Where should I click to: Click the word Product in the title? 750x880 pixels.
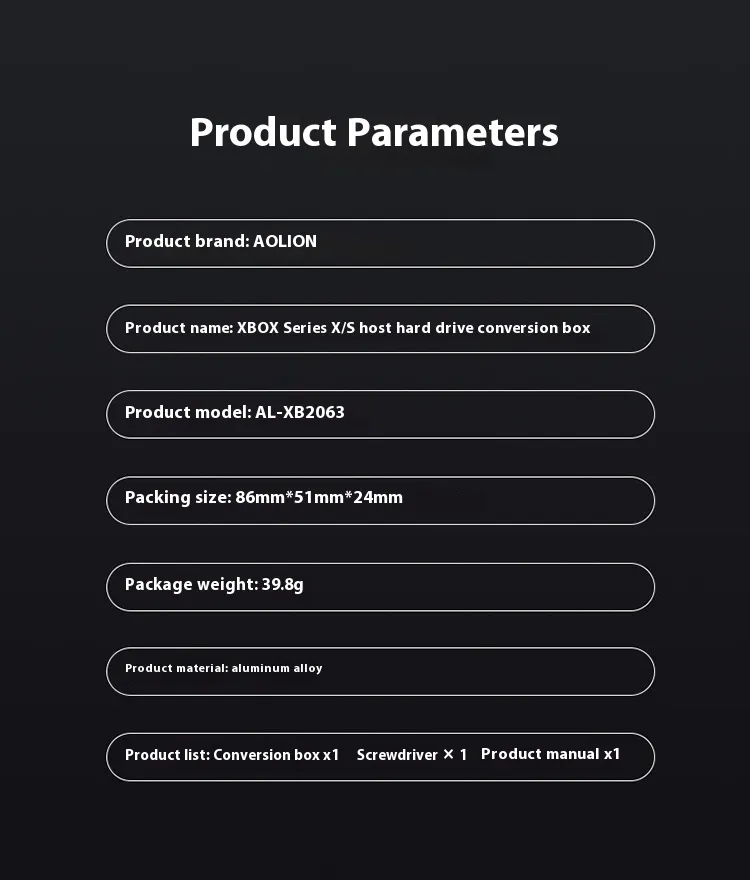[x=263, y=133]
